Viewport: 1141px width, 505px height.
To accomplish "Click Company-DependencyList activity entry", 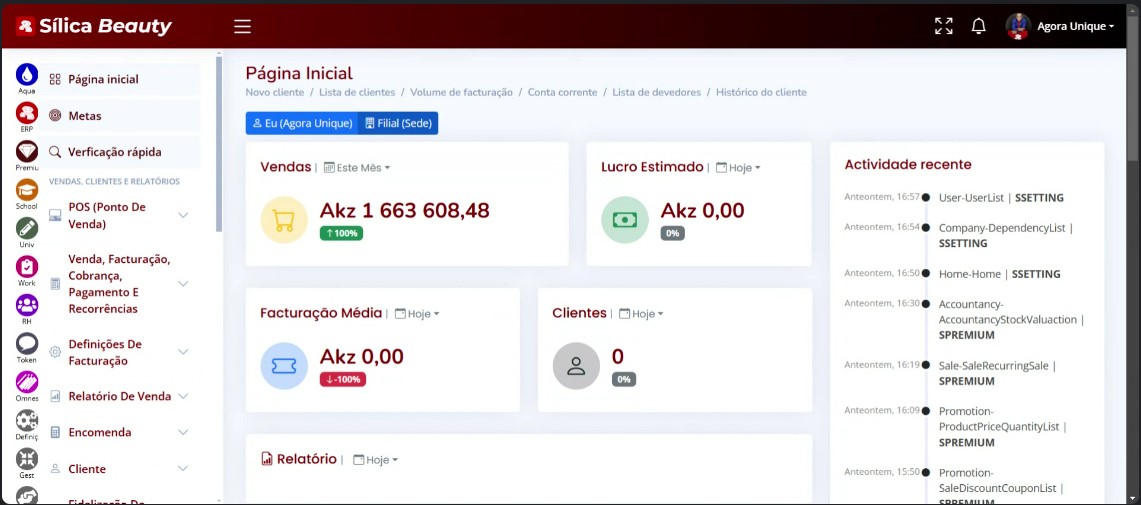I will pyautogui.click(x=1006, y=235).
